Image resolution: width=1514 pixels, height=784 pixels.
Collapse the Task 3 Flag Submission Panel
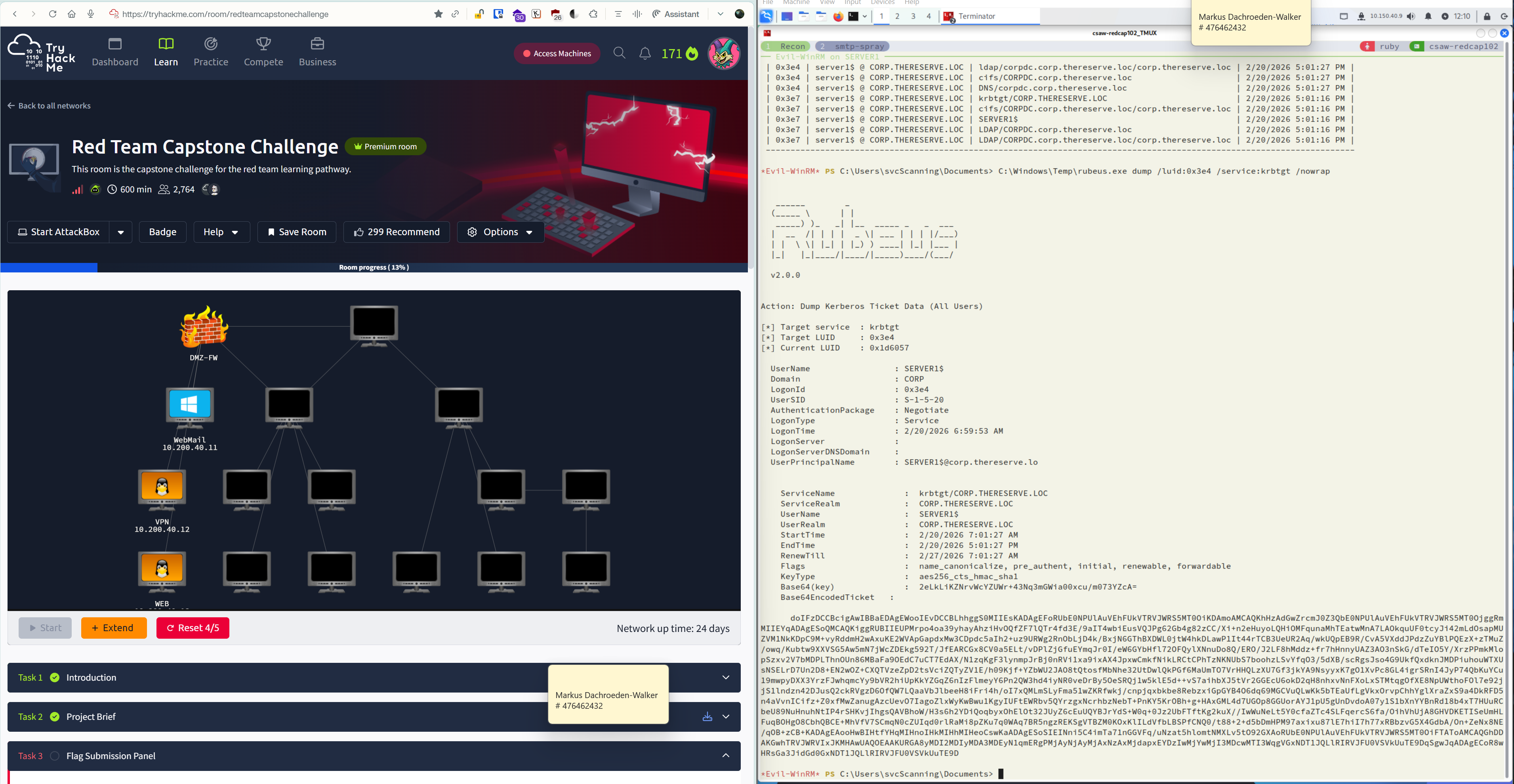725,756
